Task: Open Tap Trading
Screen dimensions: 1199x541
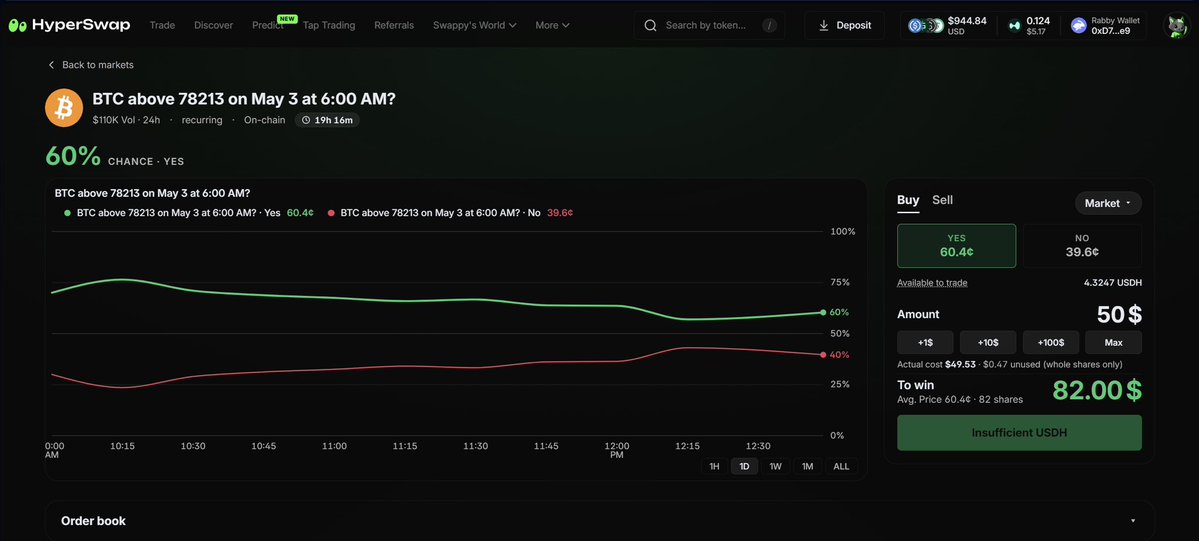Action: coord(329,25)
